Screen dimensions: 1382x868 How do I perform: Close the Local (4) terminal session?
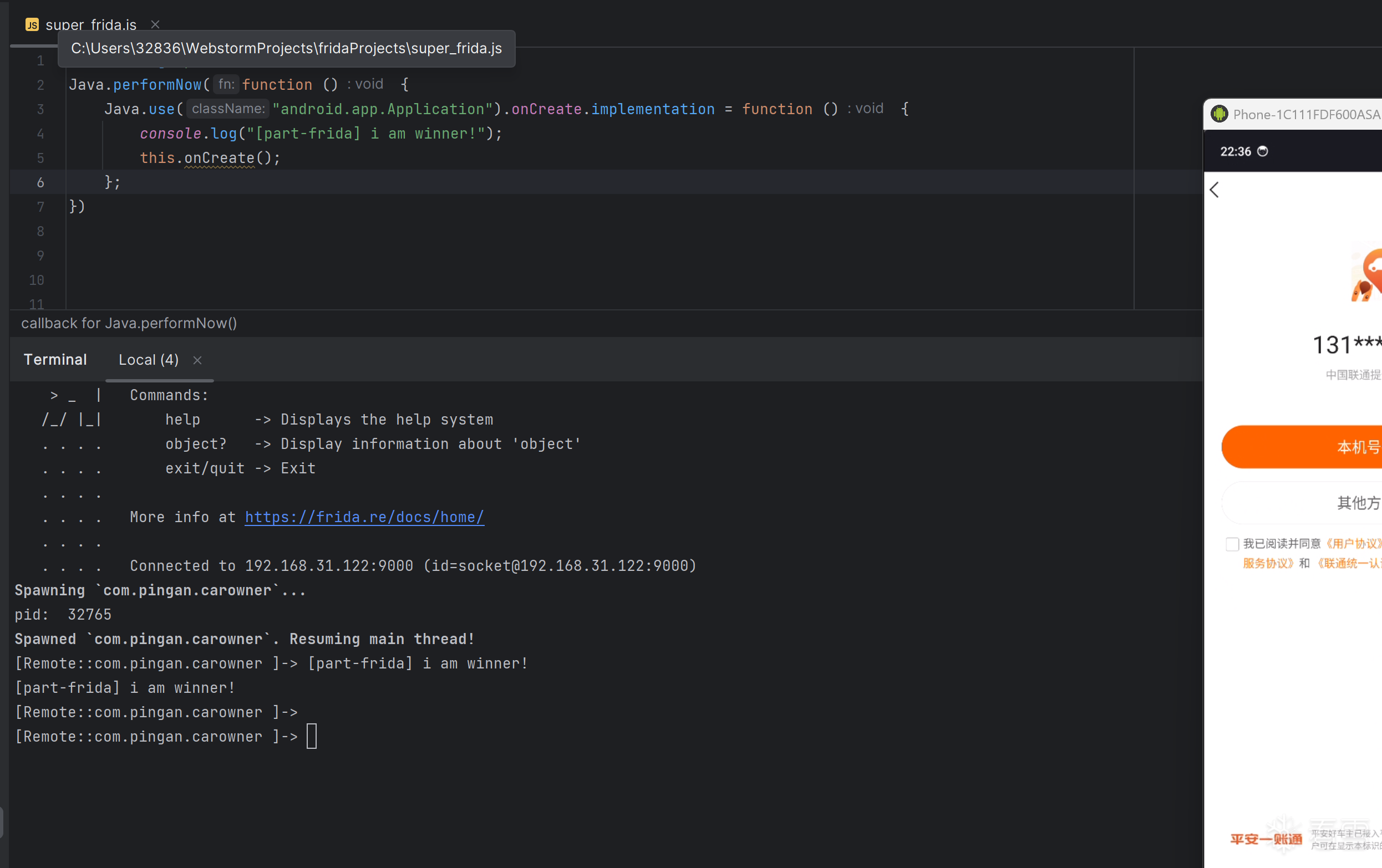pyautogui.click(x=197, y=360)
